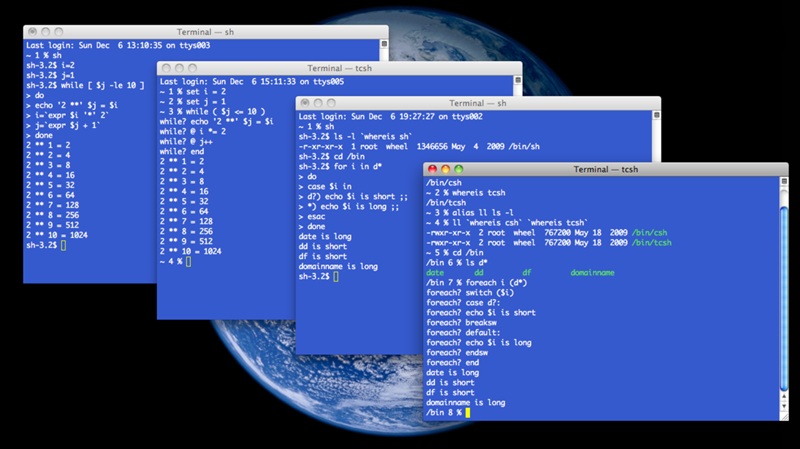Click the green 'df' entry in ls d* output
This screenshot has height=449, width=800.
527,272
